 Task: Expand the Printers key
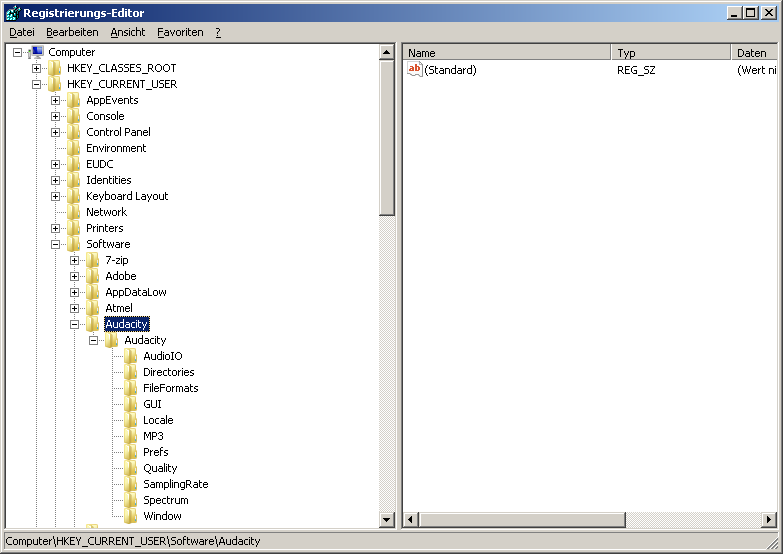[x=55, y=228]
